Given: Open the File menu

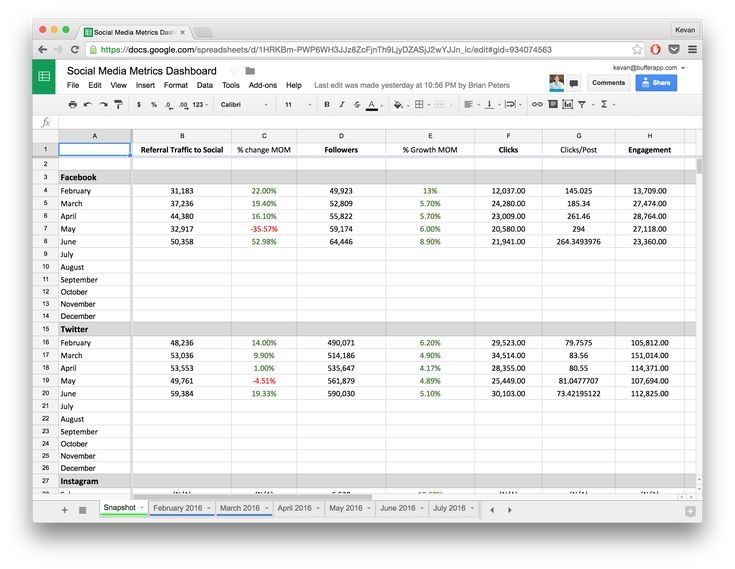Looking at the screenshot, I should pos(73,85).
